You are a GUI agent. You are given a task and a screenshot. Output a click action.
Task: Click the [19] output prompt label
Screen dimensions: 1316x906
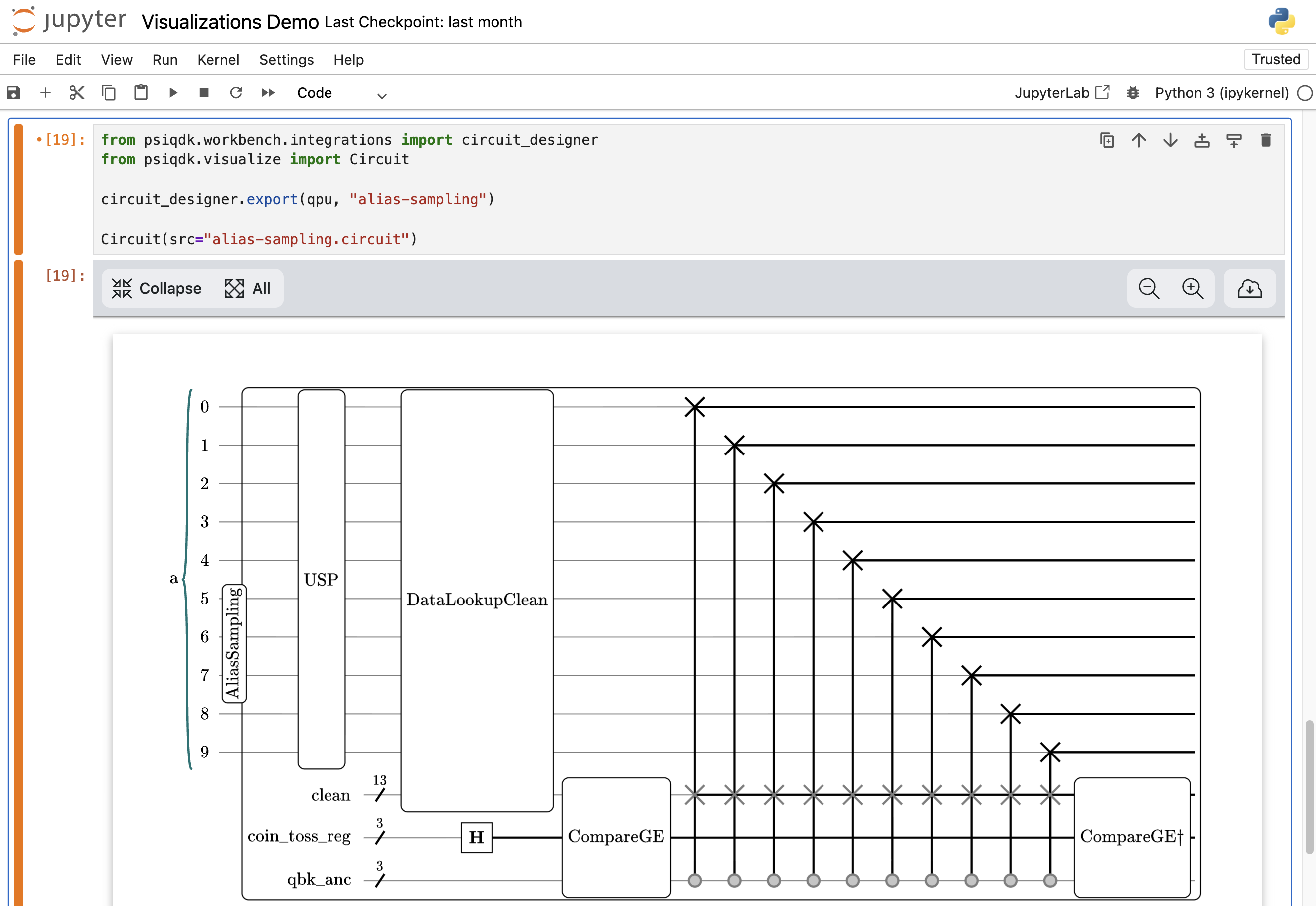65,275
